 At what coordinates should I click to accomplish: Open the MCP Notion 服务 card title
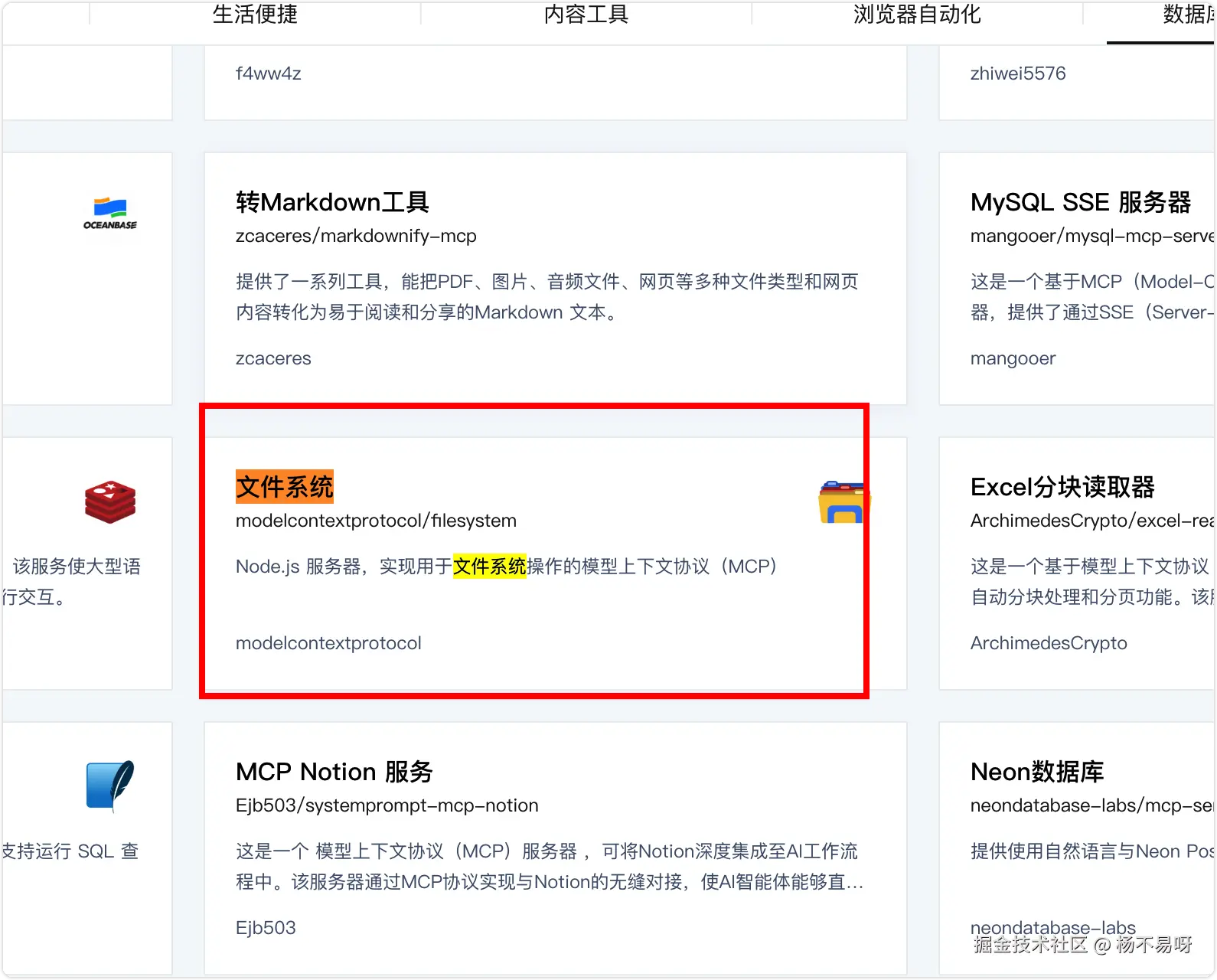334,772
